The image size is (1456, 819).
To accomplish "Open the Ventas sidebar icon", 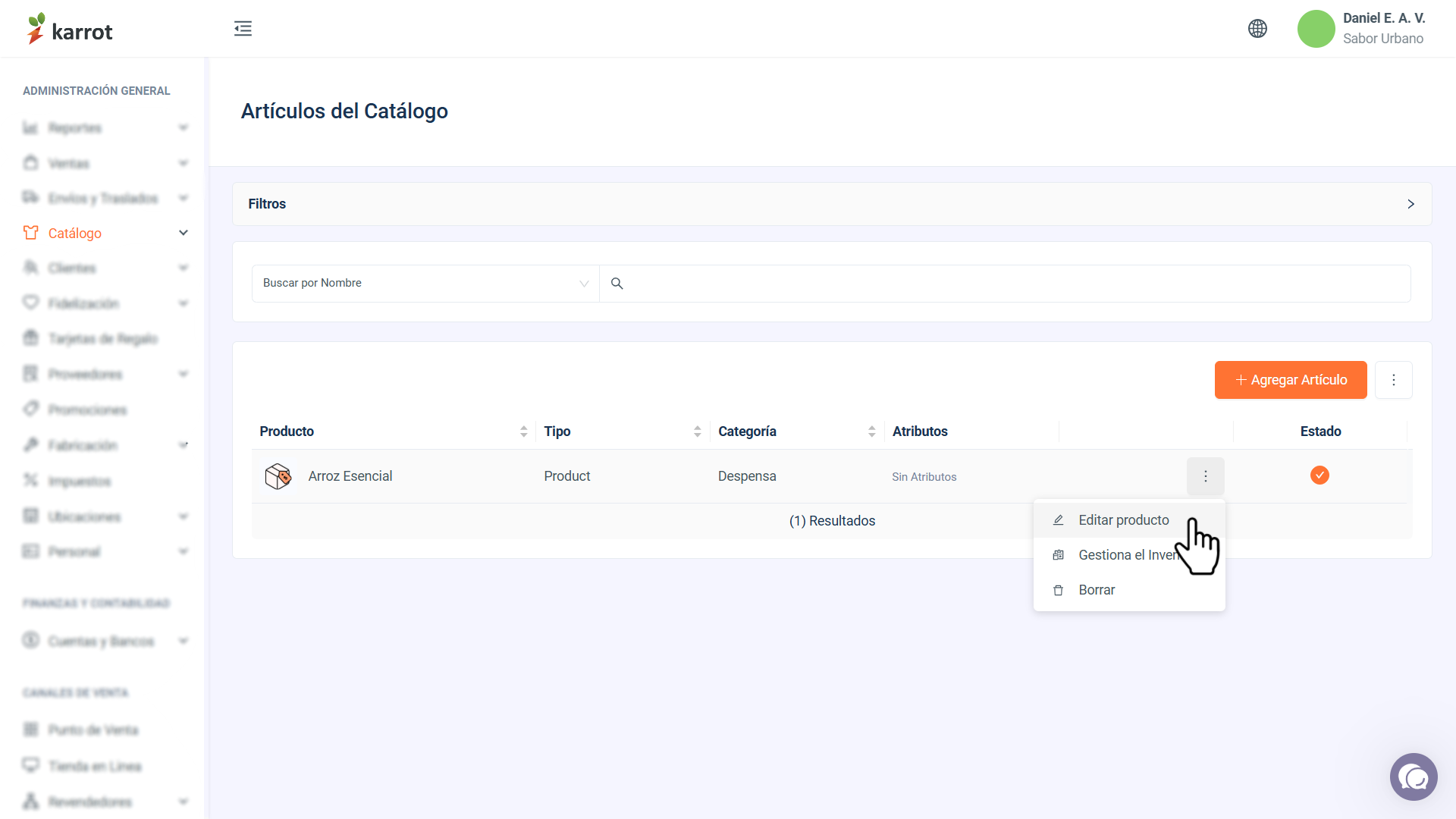I will [x=30, y=163].
